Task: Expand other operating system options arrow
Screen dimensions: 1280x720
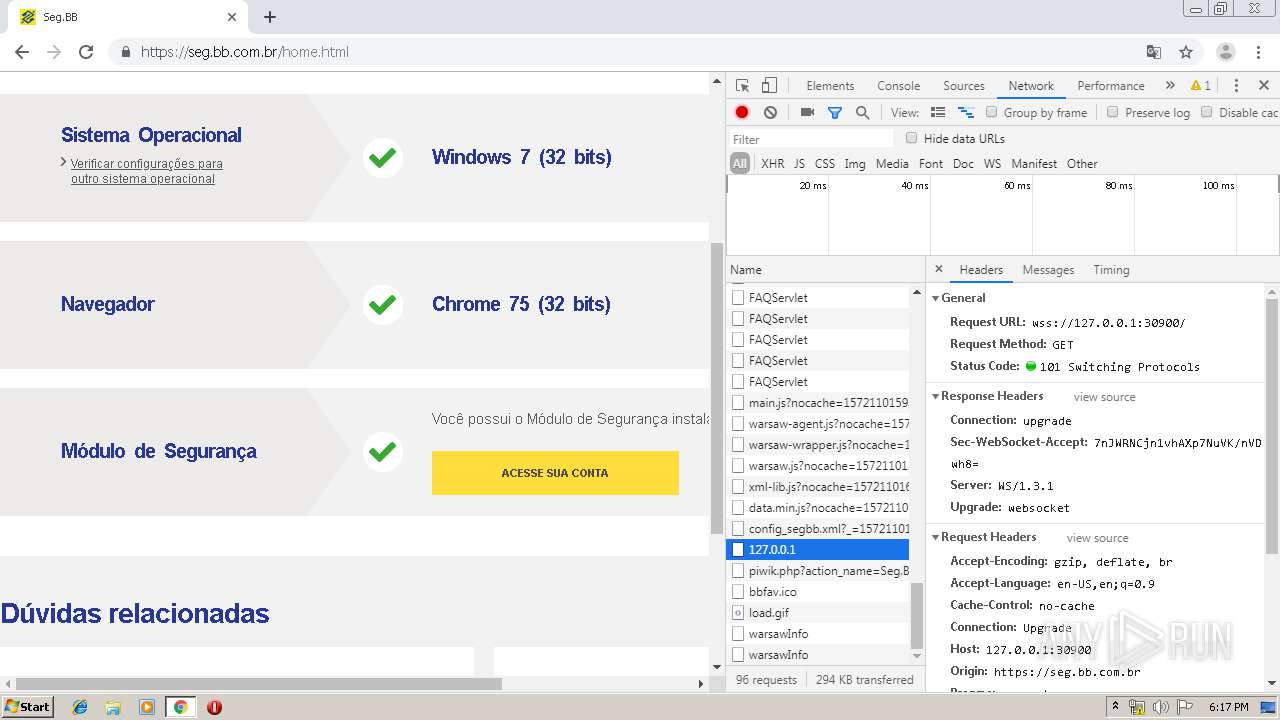Action: click(x=64, y=162)
